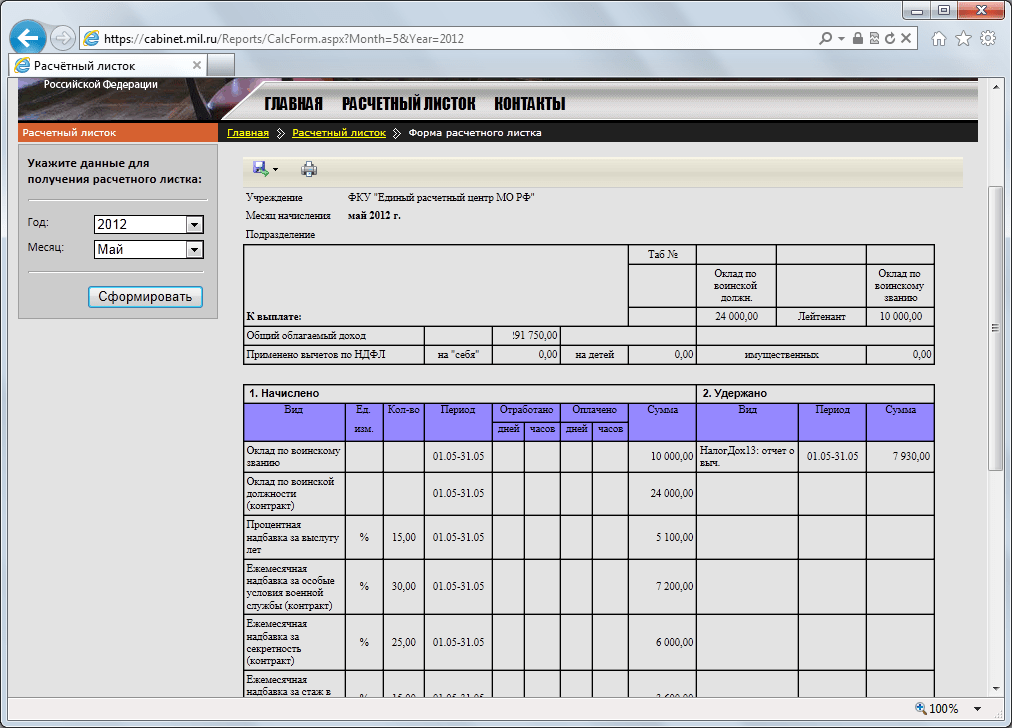Open address bar search dropdown arrow
Screen dimensions: 1012x728
[x=841, y=39]
